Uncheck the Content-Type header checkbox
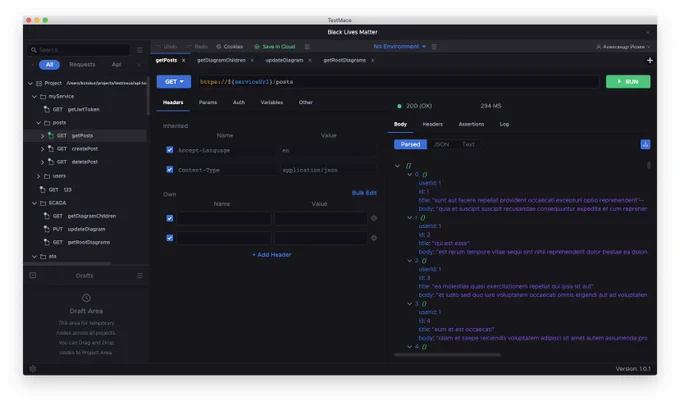 [x=170, y=169]
